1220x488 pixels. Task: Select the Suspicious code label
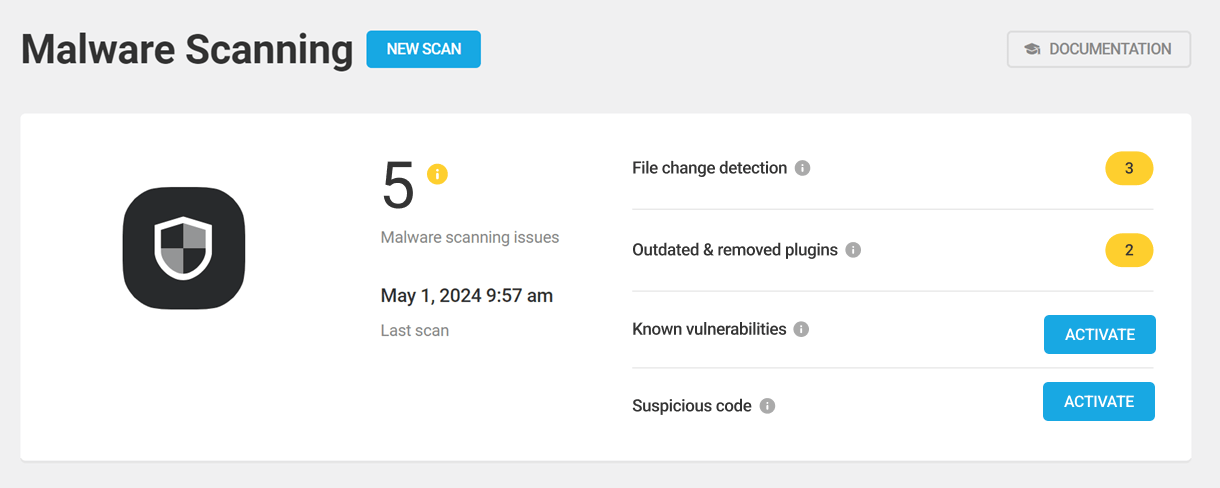click(x=692, y=406)
